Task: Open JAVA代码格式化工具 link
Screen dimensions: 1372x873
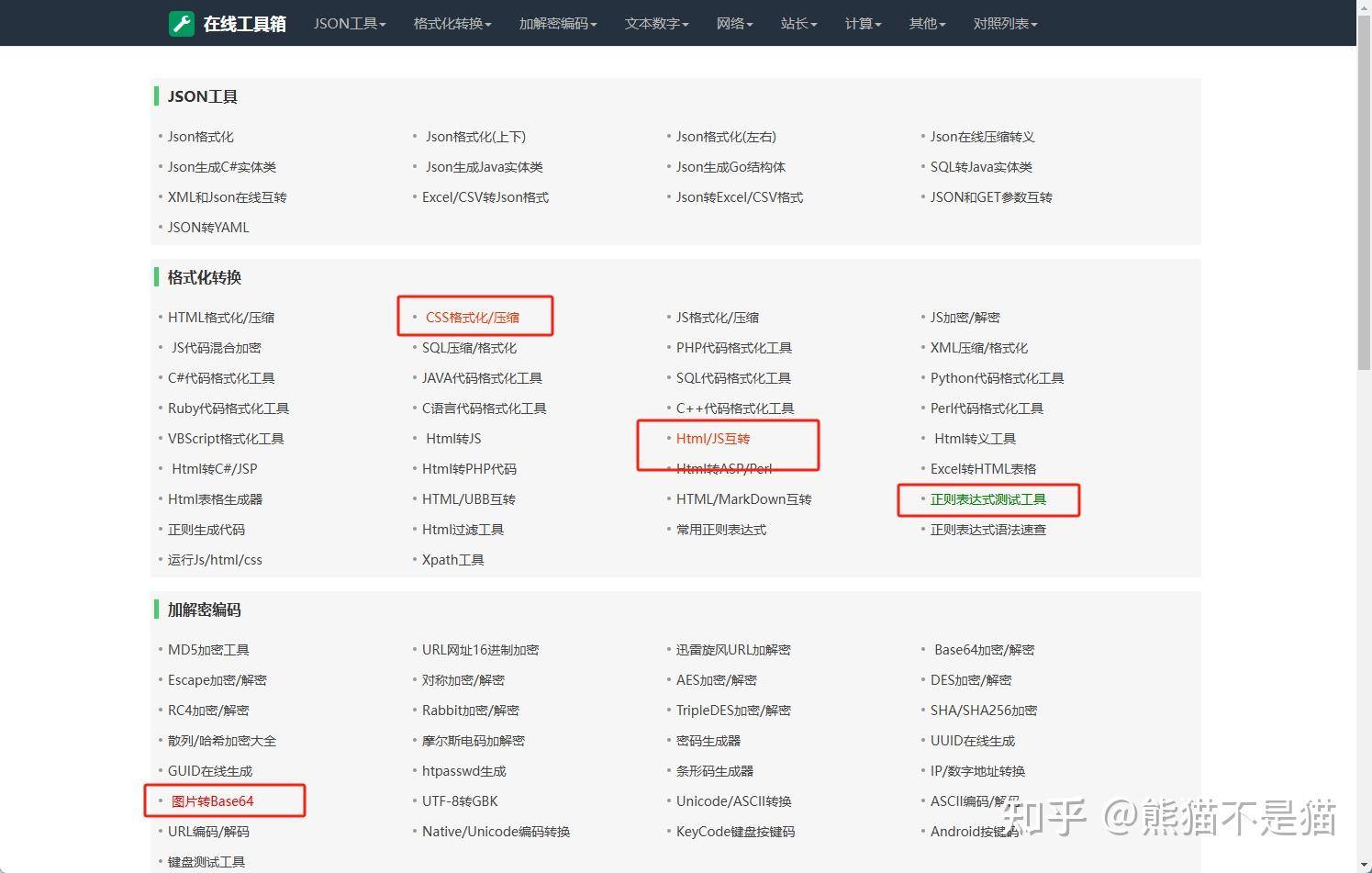Action: click(482, 378)
